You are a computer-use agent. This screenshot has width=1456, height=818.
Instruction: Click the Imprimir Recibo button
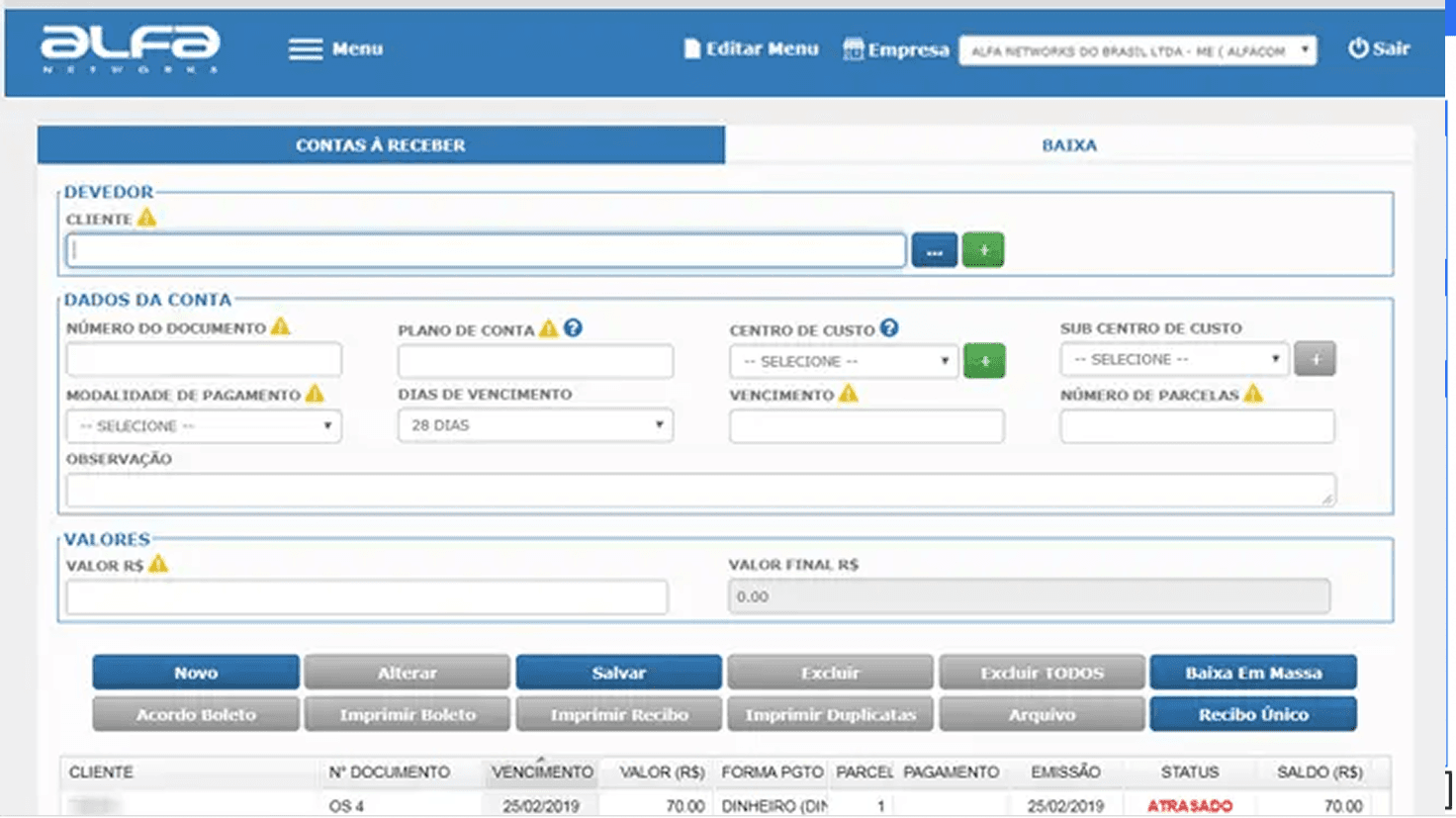[x=618, y=714]
